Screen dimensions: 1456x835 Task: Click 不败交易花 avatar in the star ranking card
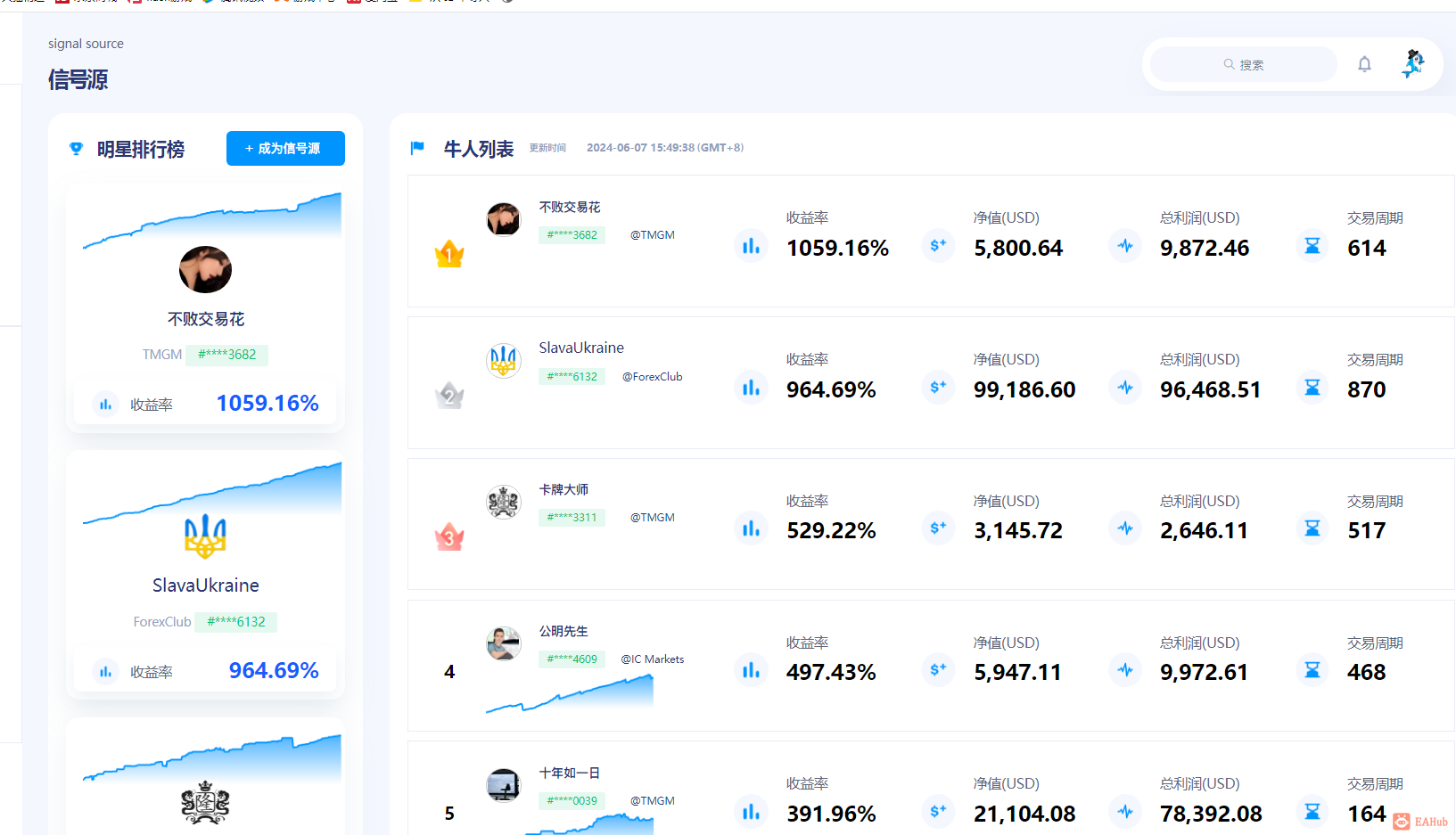(205, 269)
